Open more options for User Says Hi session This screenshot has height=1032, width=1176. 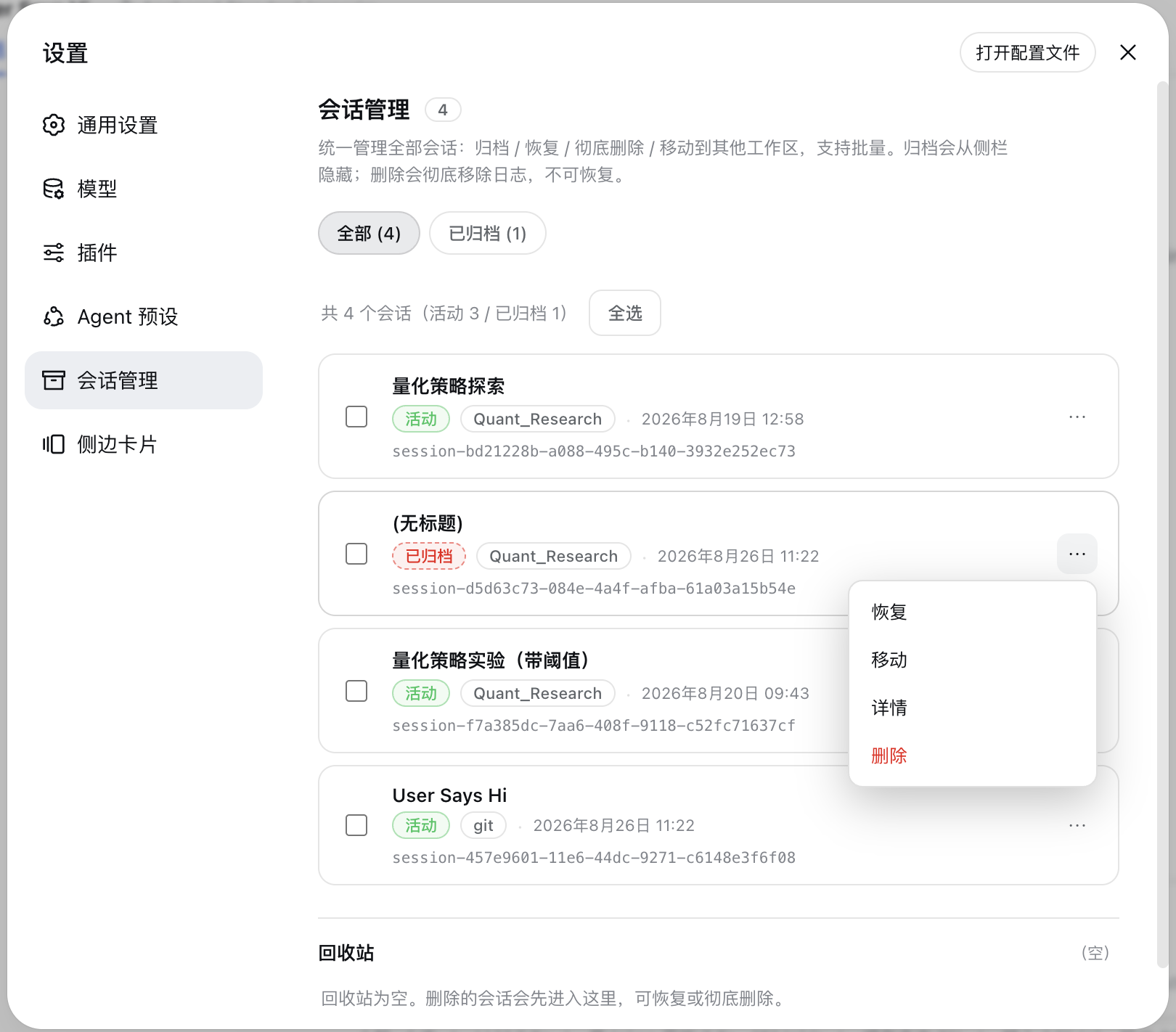coord(1077,826)
